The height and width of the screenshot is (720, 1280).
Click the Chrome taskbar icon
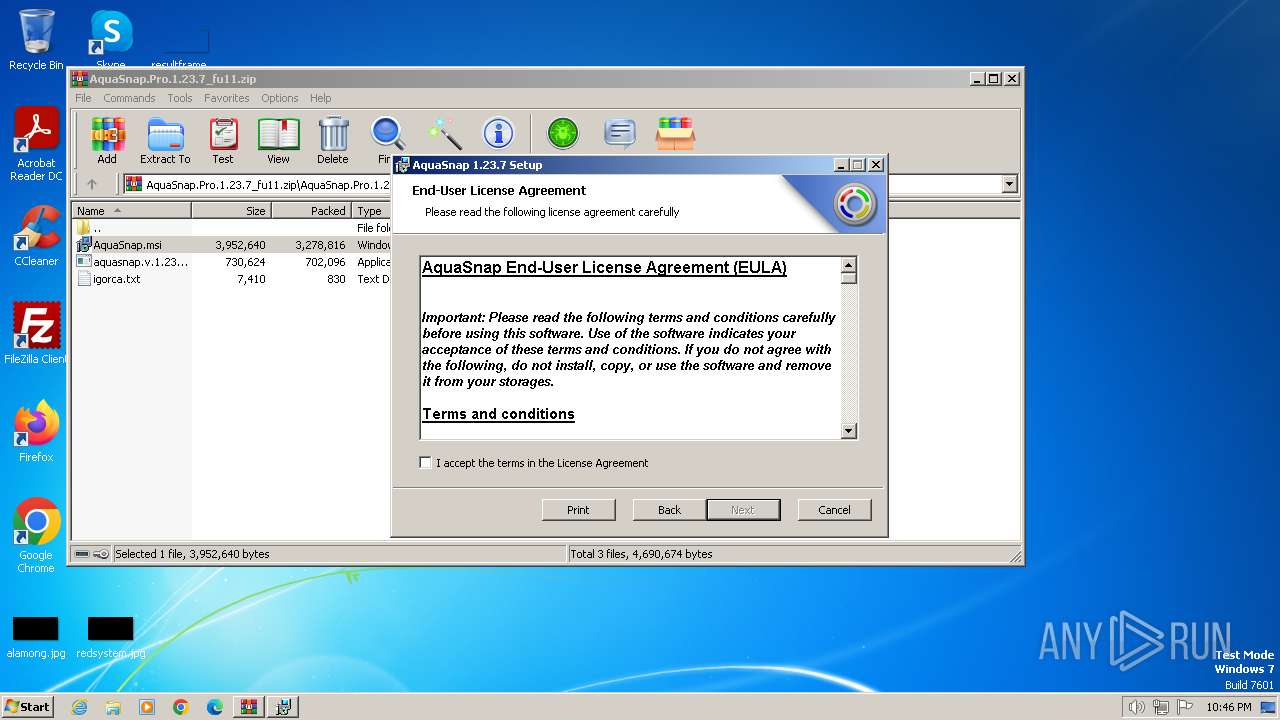pos(181,707)
